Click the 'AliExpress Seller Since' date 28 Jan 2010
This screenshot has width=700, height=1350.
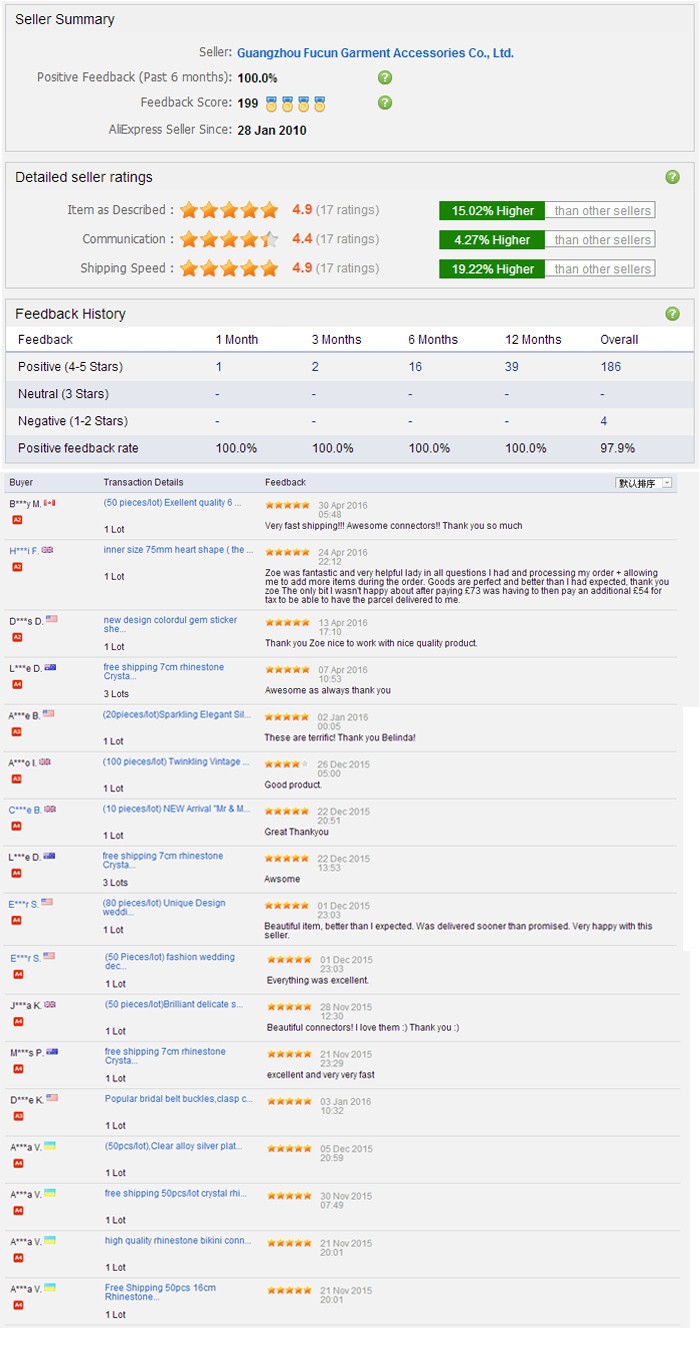tap(272, 130)
